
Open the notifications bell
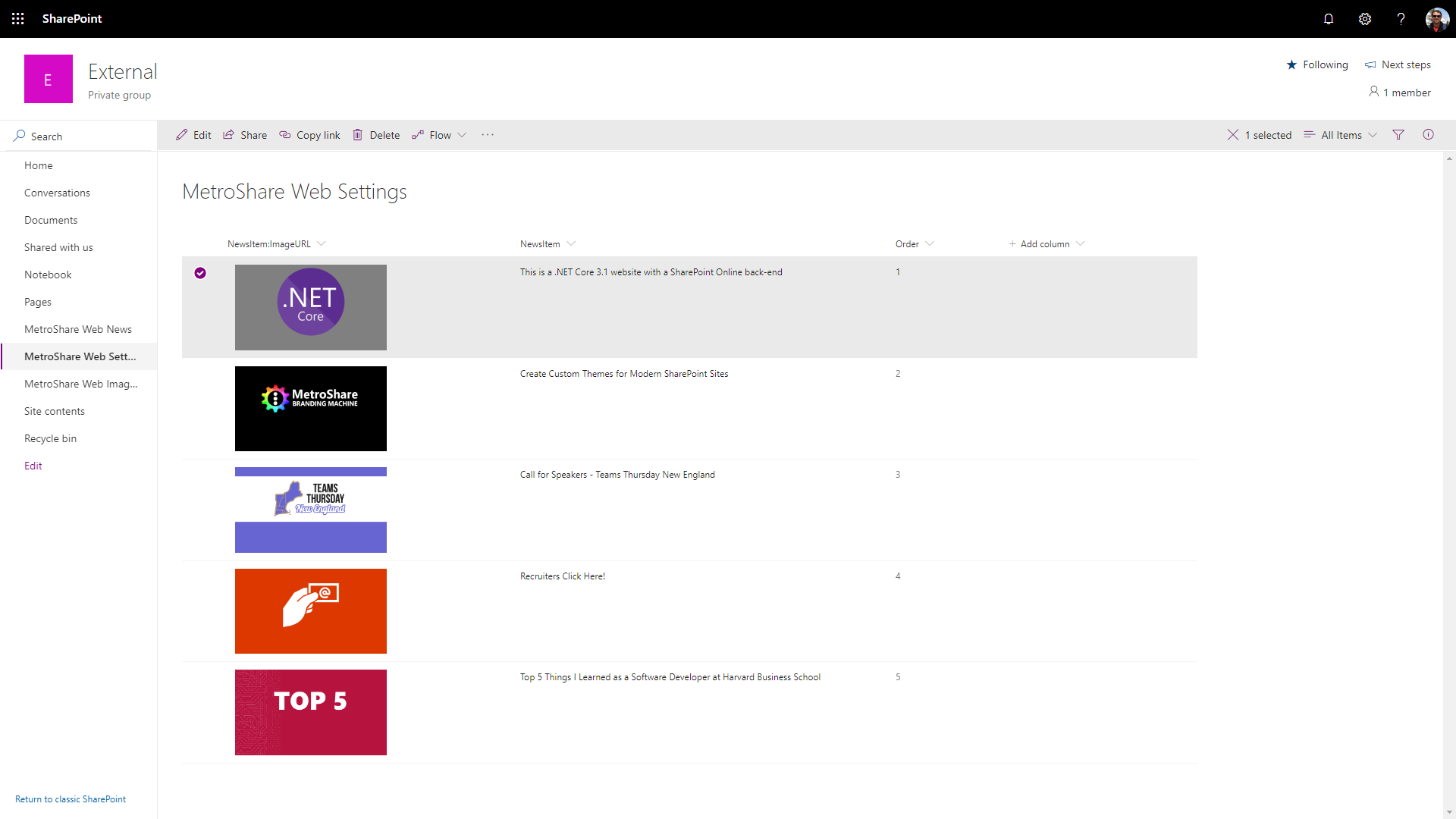click(1329, 19)
